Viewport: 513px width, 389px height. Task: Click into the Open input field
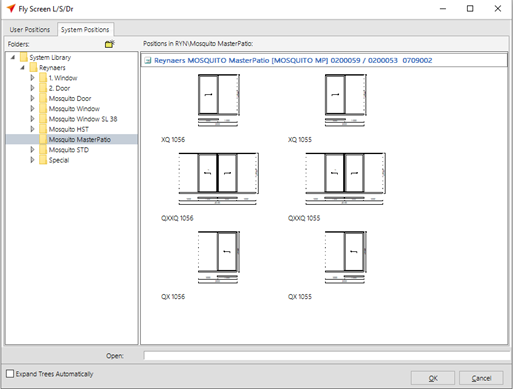(x=327, y=355)
